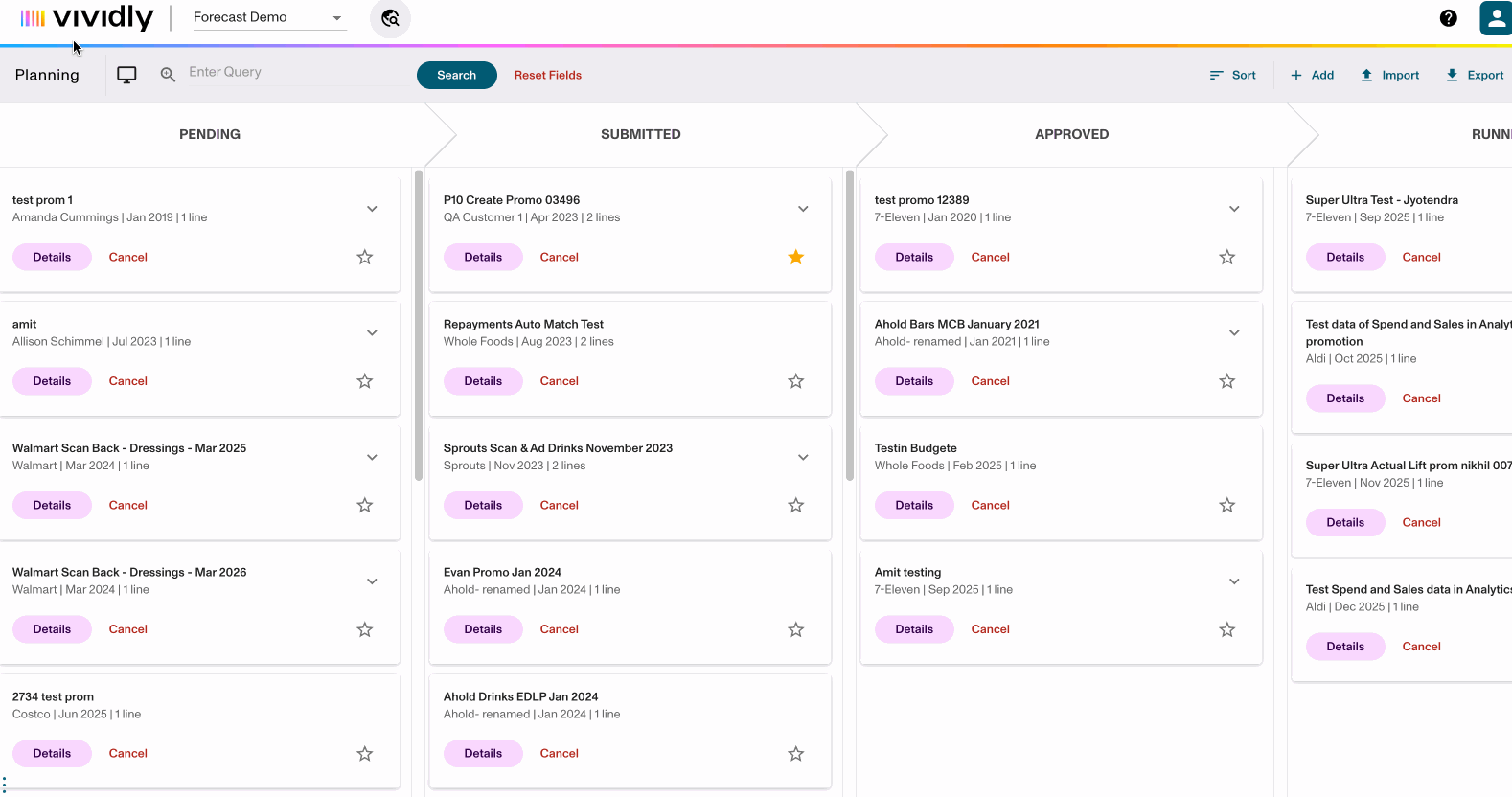This screenshot has width=1512, height=797.
Task: Expand the test prom 1 card
Action: click(x=372, y=209)
